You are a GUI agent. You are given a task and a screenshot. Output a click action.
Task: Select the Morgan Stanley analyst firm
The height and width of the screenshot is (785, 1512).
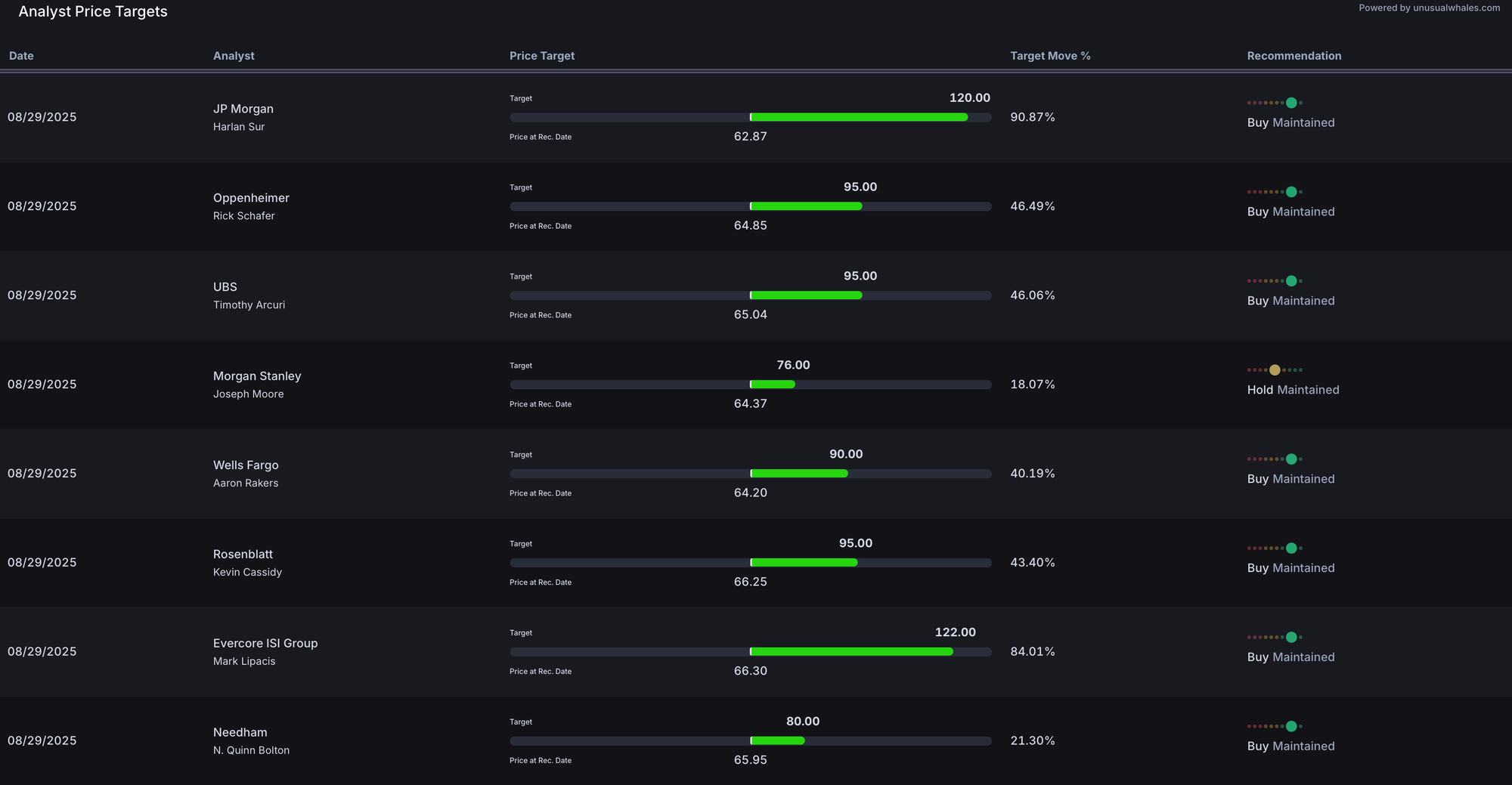point(257,376)
